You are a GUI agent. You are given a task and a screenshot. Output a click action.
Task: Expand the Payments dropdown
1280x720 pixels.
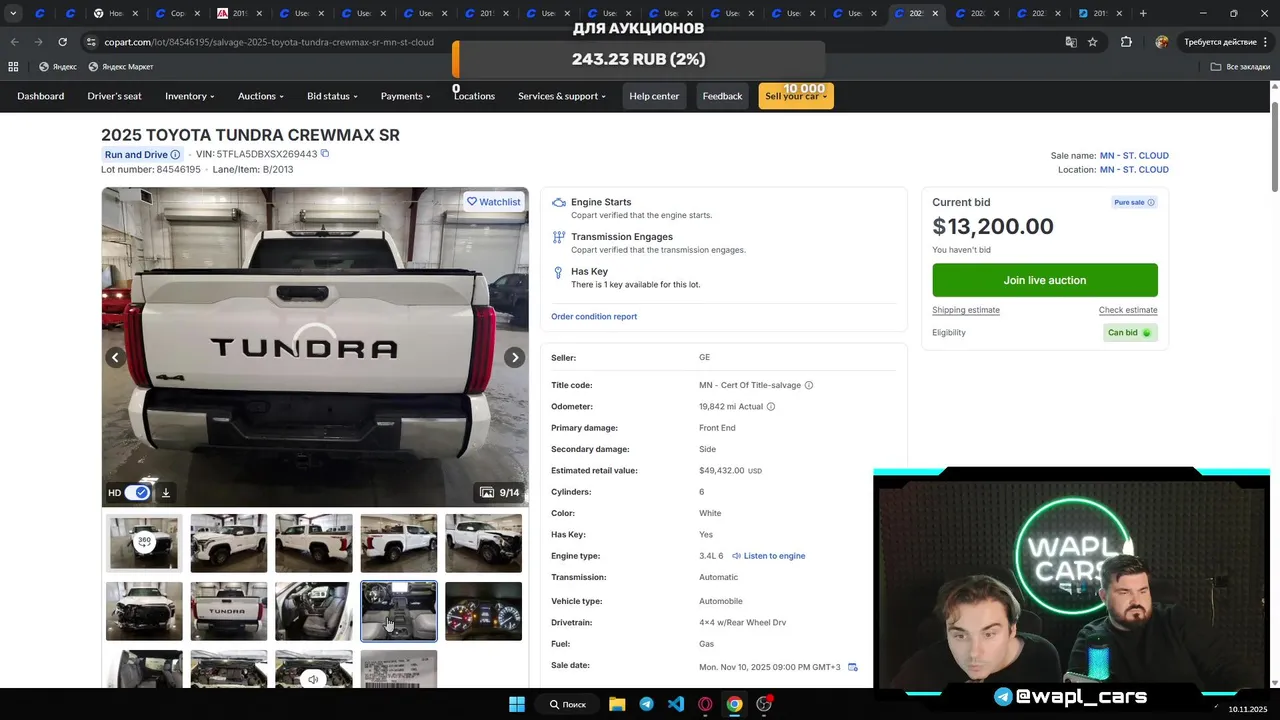click(405, 96)
